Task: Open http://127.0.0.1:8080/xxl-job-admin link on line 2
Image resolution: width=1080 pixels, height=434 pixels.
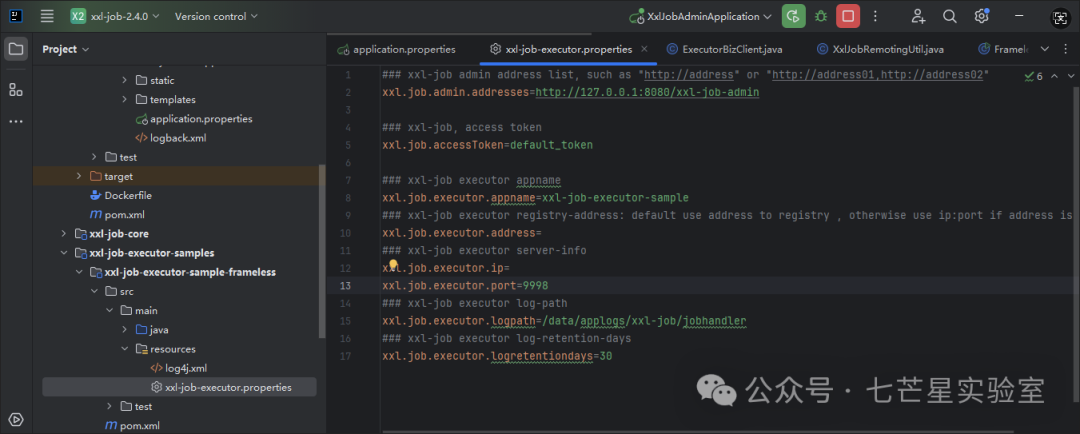Action: click(647, 92)
